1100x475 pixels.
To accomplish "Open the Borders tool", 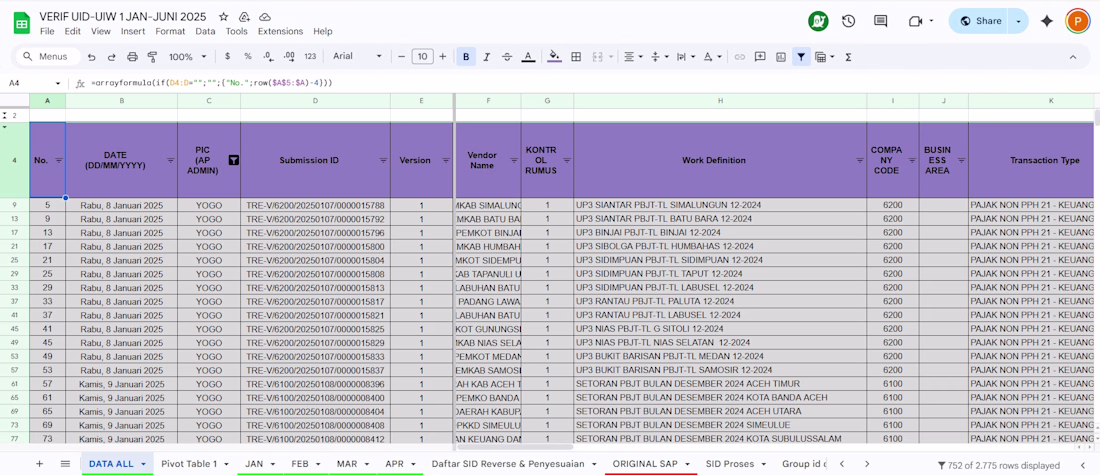I will [x=576, y=57].
